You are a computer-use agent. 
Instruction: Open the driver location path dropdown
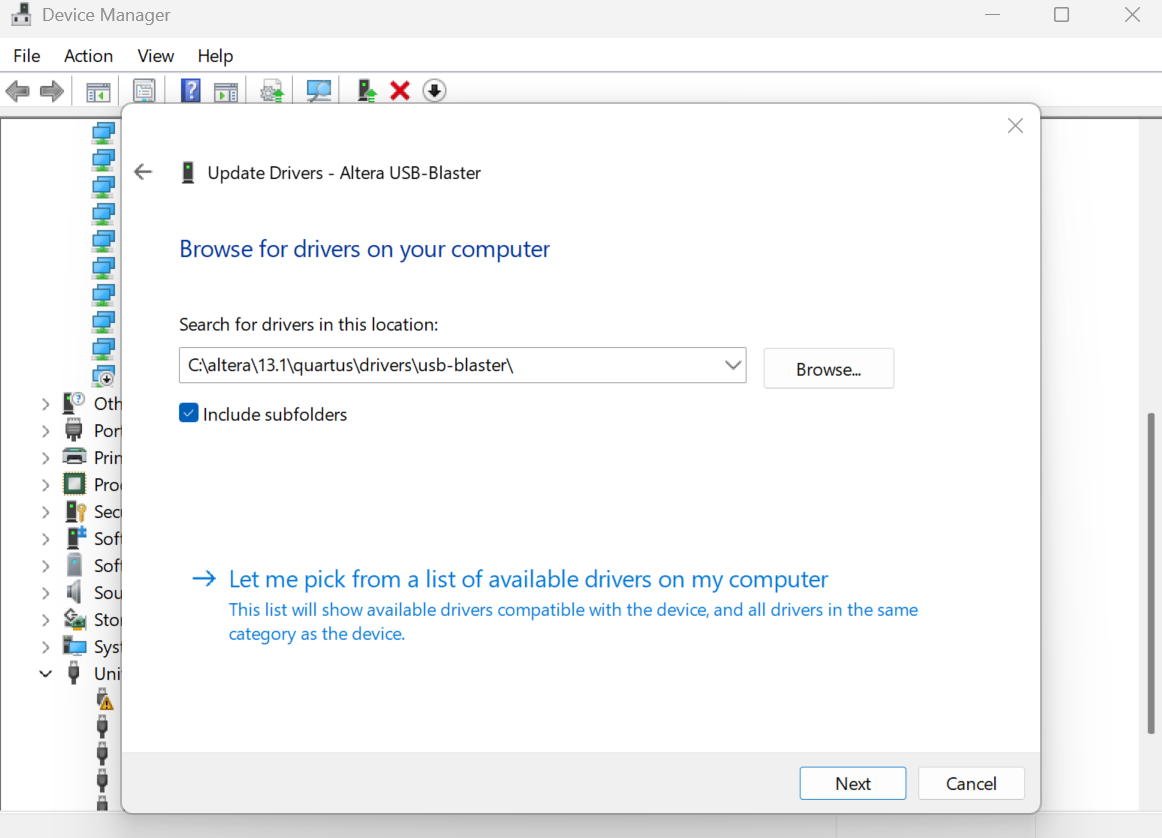click(733, 366)
